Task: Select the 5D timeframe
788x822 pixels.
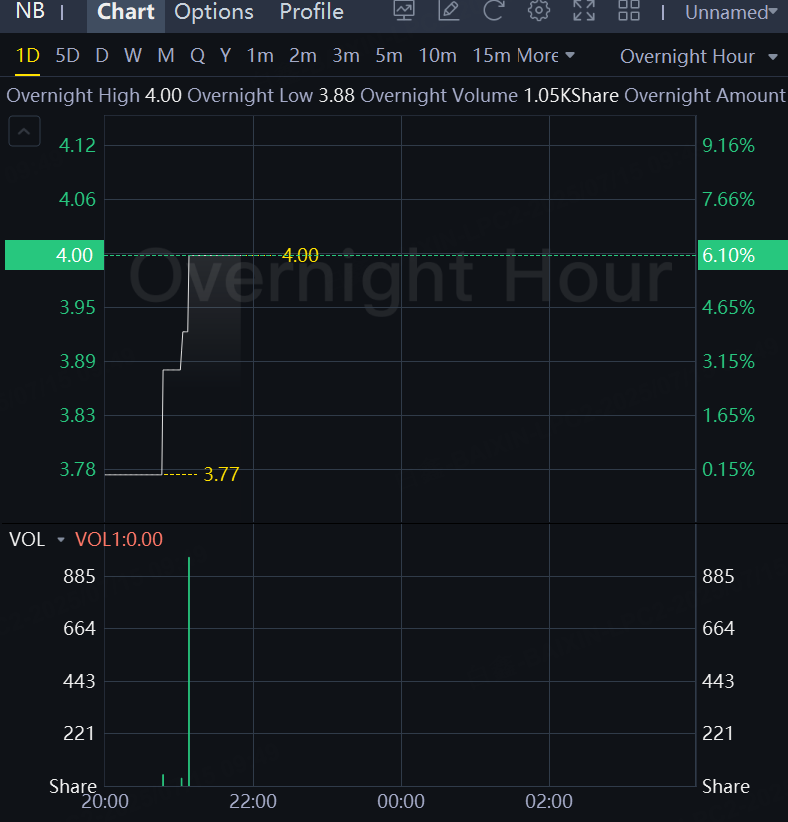Action: pyautogui.click(x=68, y=56)
